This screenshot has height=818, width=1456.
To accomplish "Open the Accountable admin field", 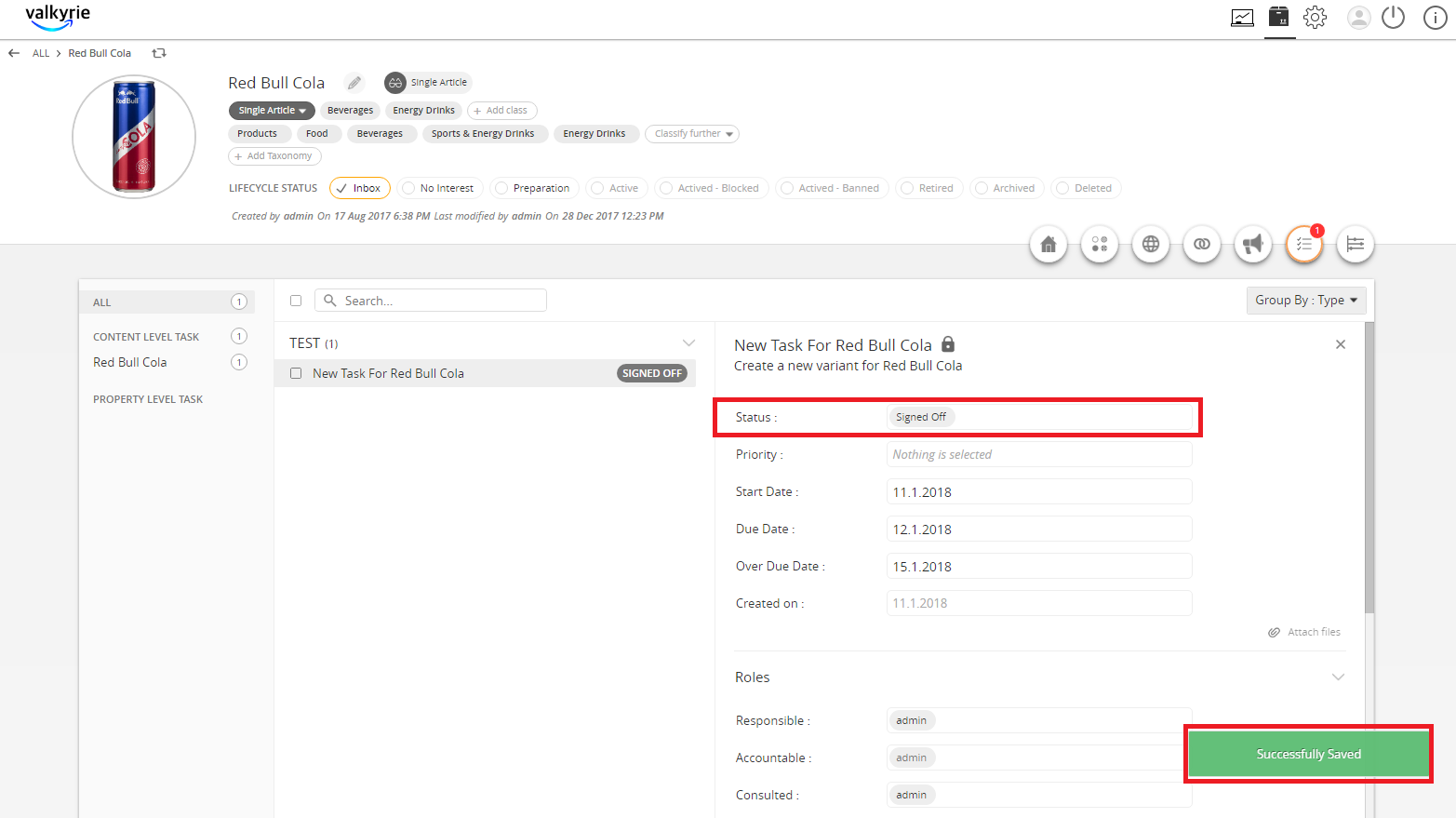I will pos(1039,758).
